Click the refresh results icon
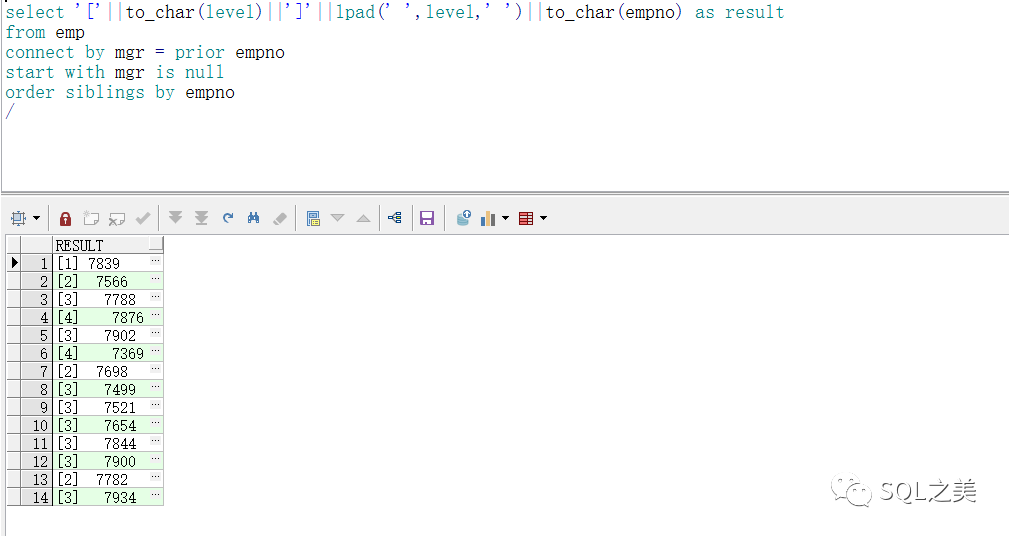Viewport: 1009px width, 536px height. [228, 218]
